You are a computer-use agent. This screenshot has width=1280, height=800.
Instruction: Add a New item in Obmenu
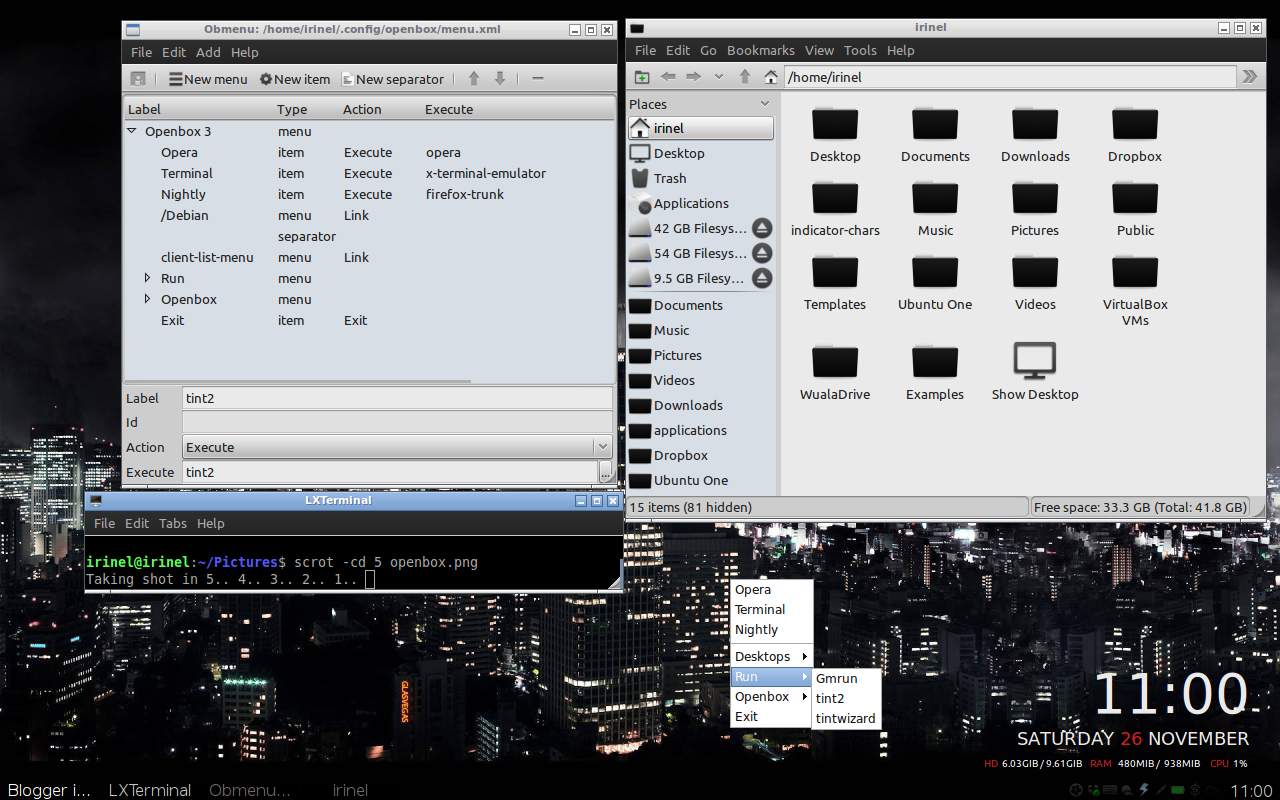[x=294, y=79]
